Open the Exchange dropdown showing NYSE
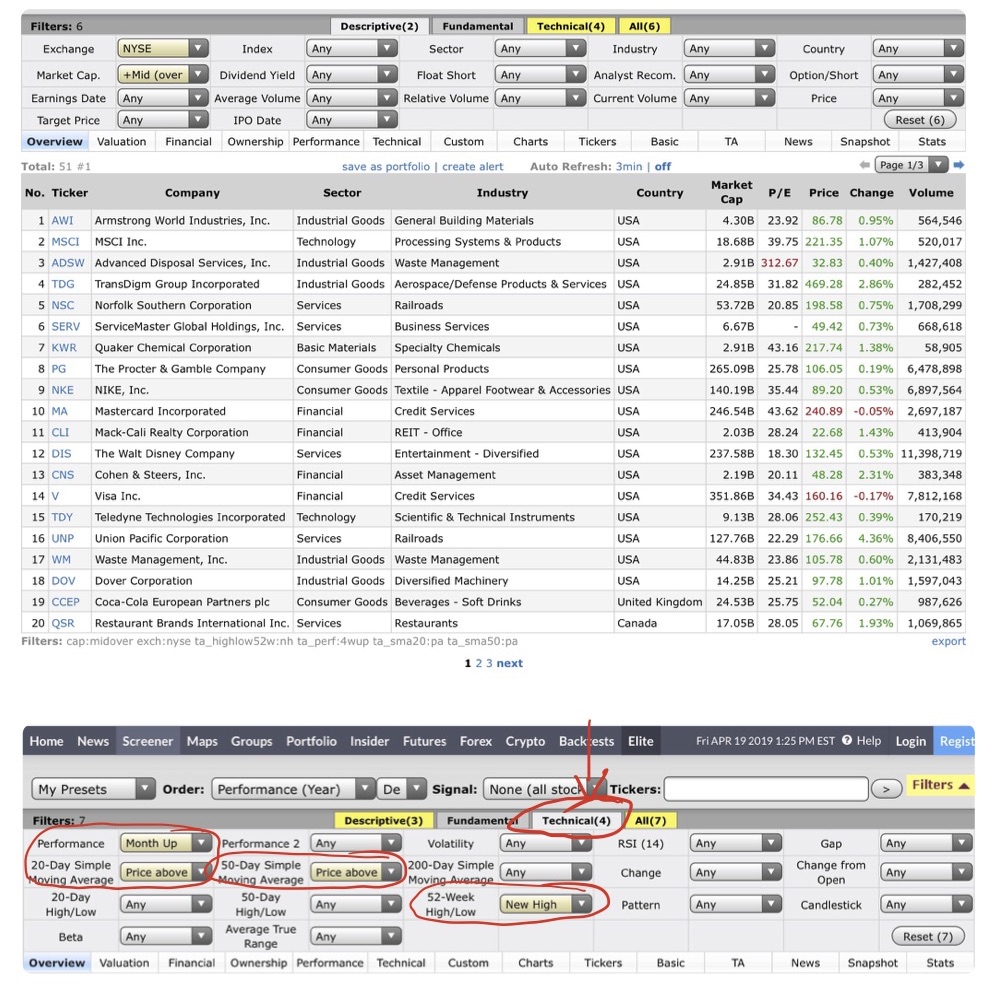 click(x=163, y=49)
